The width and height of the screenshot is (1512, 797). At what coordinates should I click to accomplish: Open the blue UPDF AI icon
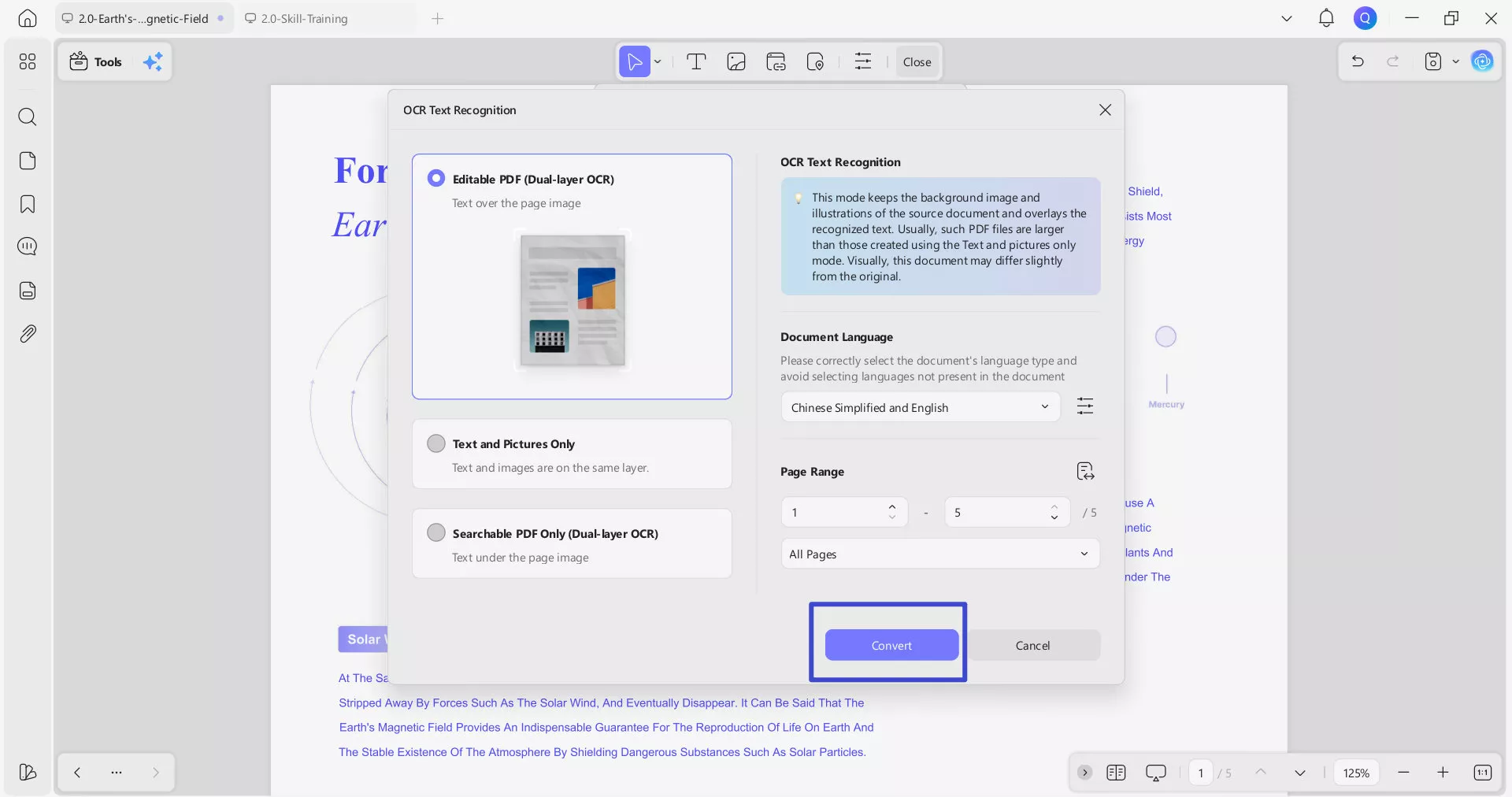coord(1482,61)
